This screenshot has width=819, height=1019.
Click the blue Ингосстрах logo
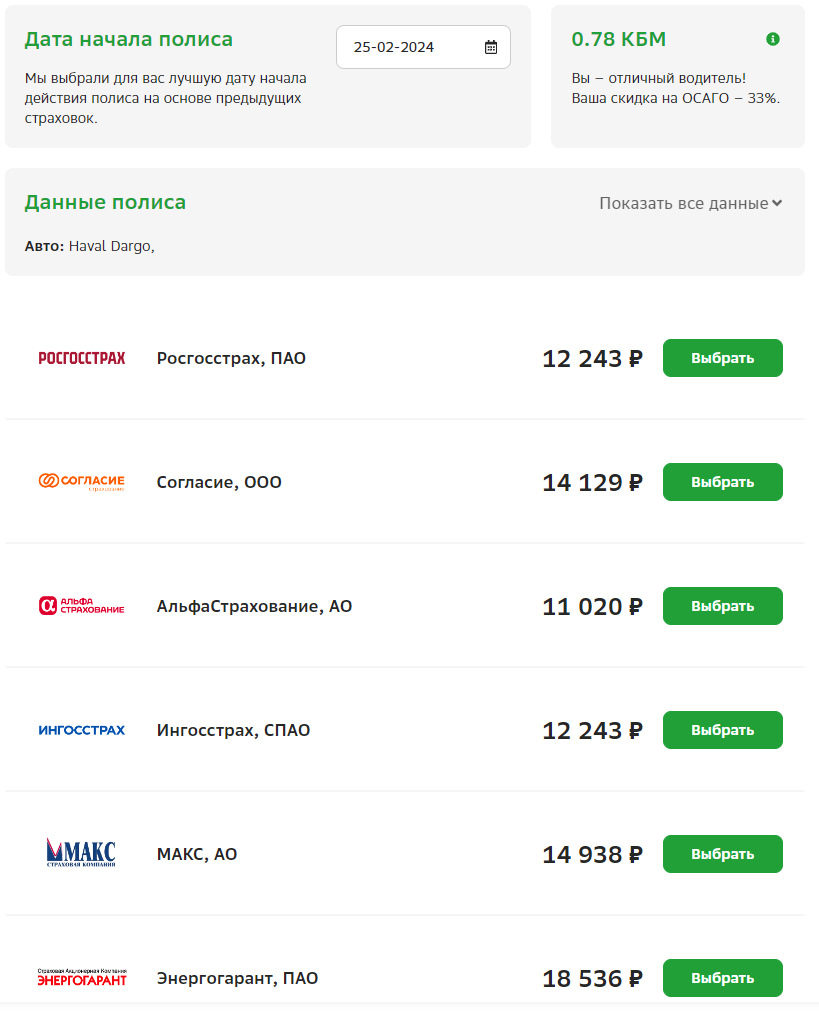point(82,730)
